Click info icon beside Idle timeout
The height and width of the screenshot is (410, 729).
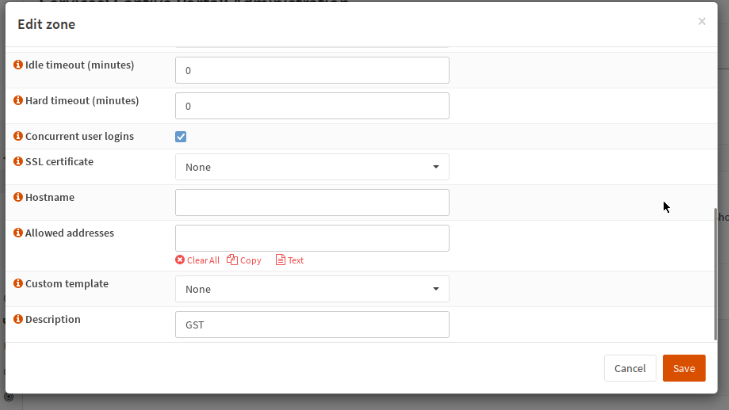pos(18,65)
